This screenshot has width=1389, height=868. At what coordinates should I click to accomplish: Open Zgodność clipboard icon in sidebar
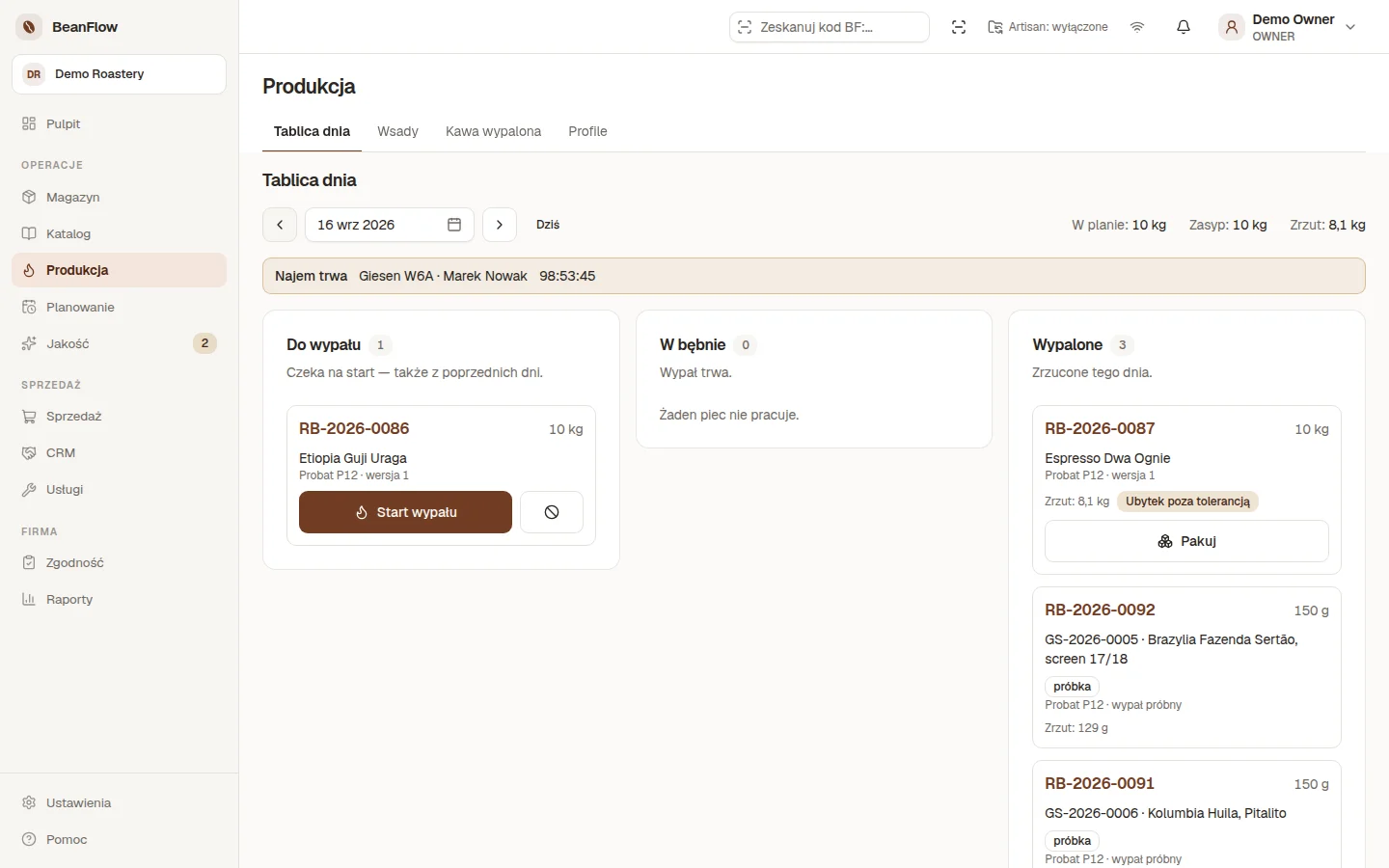(x=29, y=563)
